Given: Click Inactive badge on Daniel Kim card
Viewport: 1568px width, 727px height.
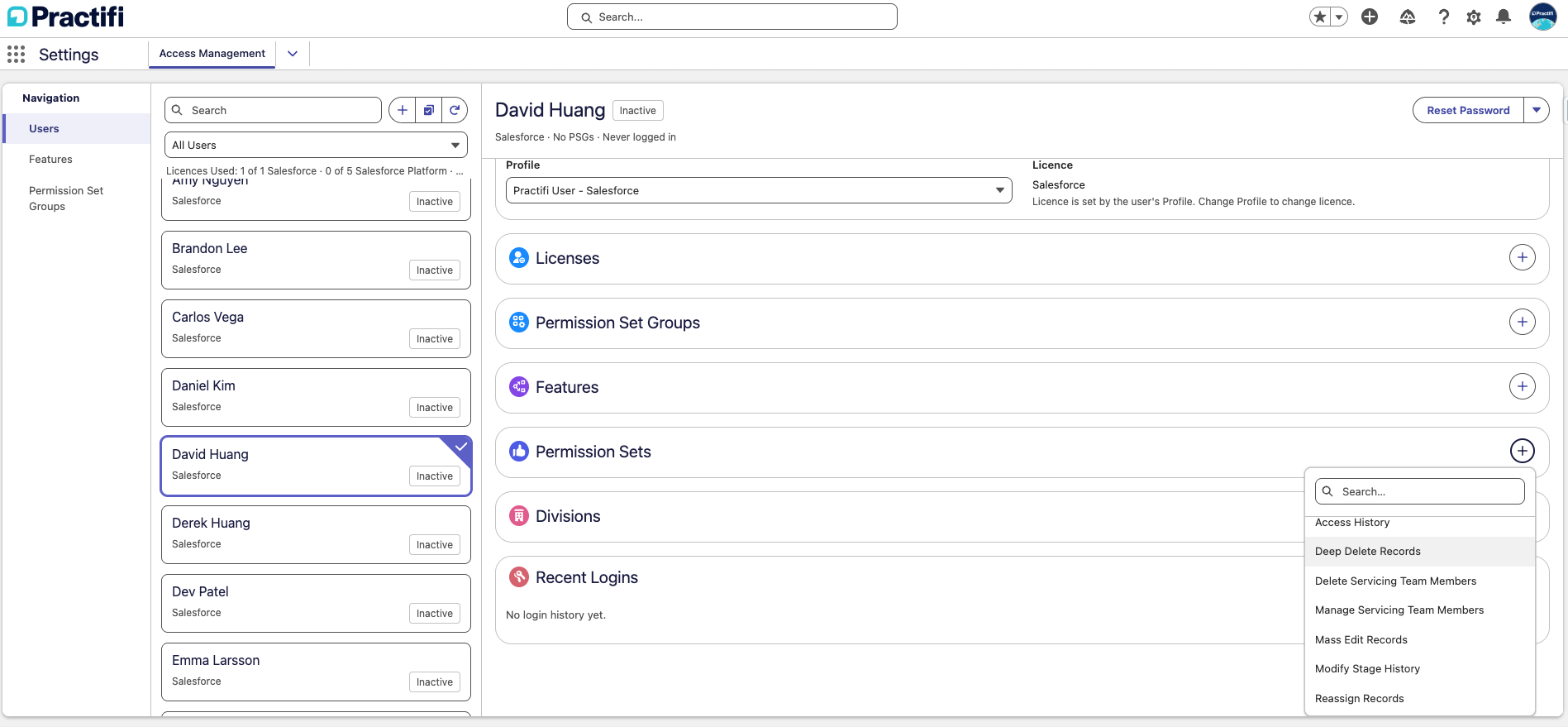Looking at the screenshot, I should 435,408.
